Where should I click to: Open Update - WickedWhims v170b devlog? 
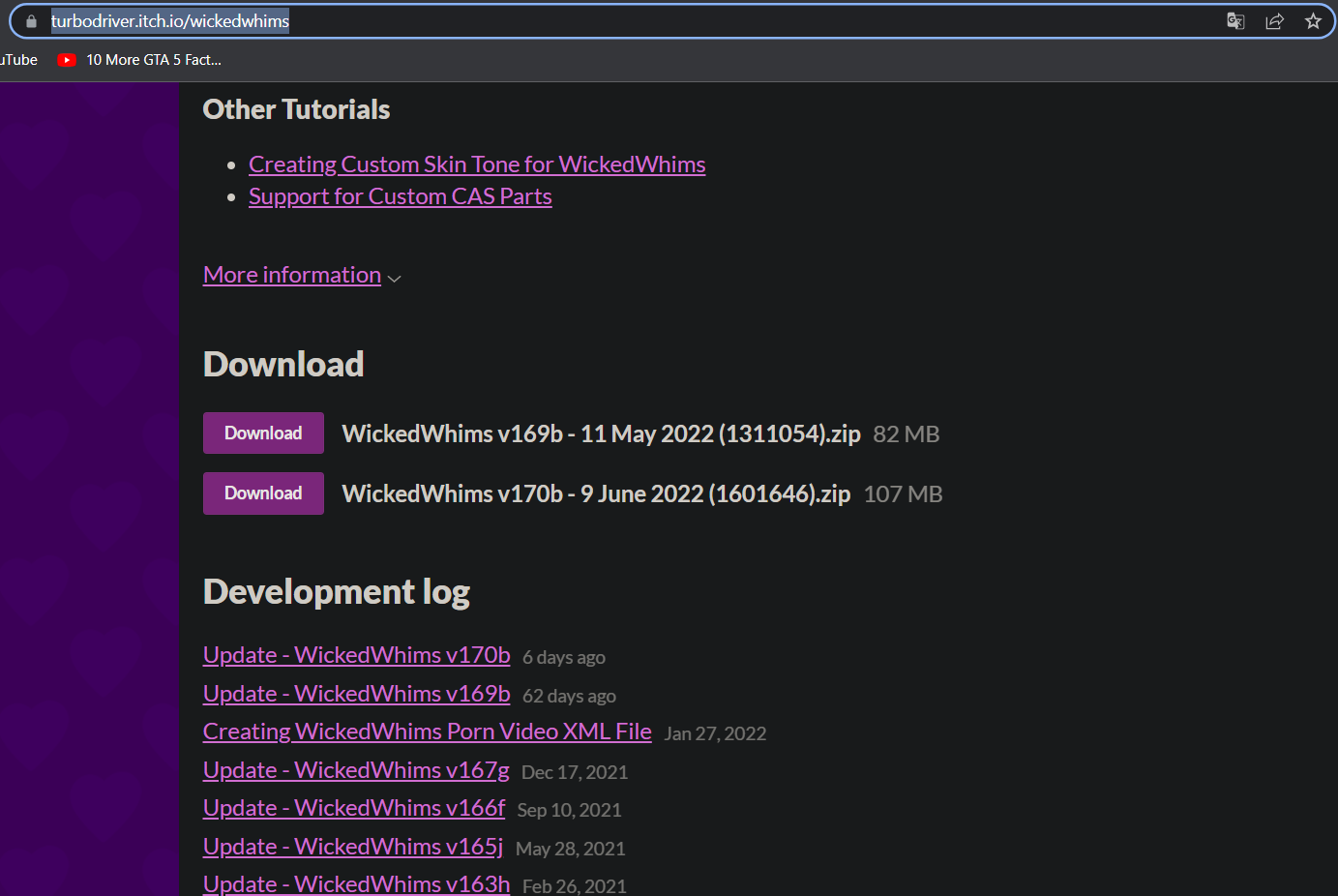pos(356,655)
